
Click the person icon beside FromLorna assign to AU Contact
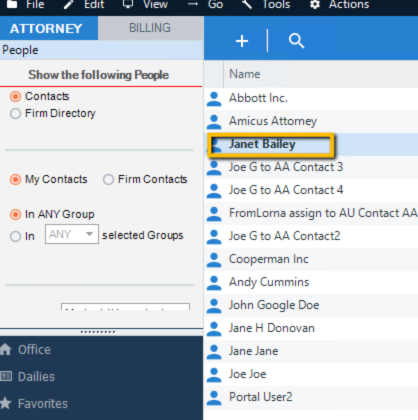(214, 214)
